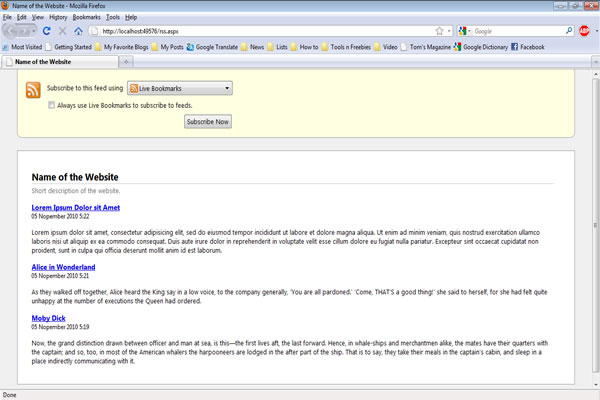Click the Name of the Website heading
600x400 pixels.
point(75,177)
